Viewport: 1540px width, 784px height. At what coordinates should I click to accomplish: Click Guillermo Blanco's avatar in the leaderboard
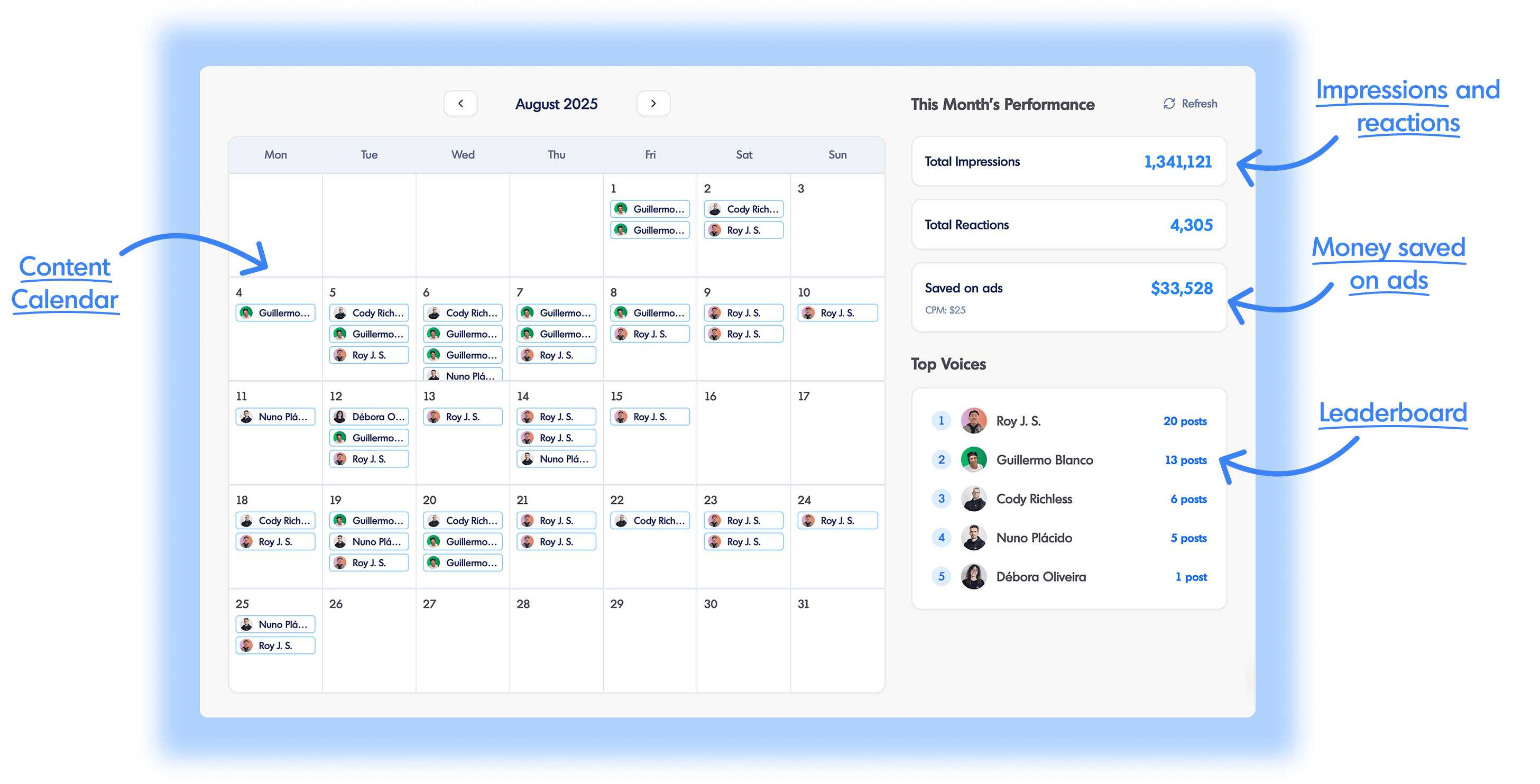pos(974,459)
